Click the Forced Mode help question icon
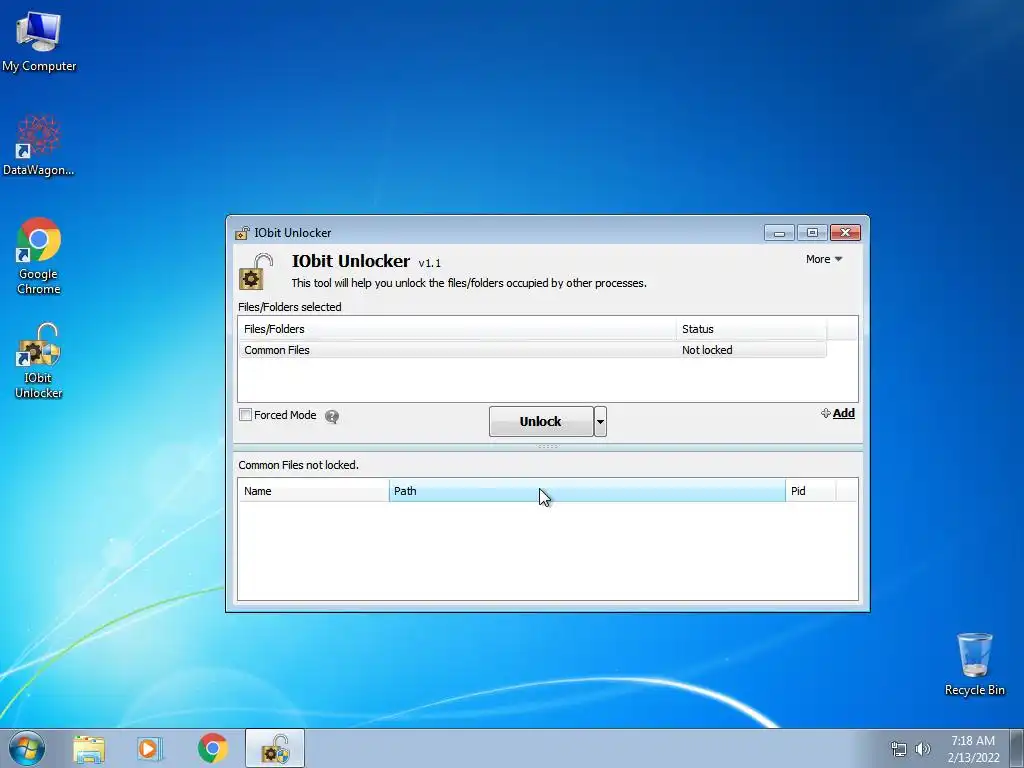 click(x=332, y=417)
